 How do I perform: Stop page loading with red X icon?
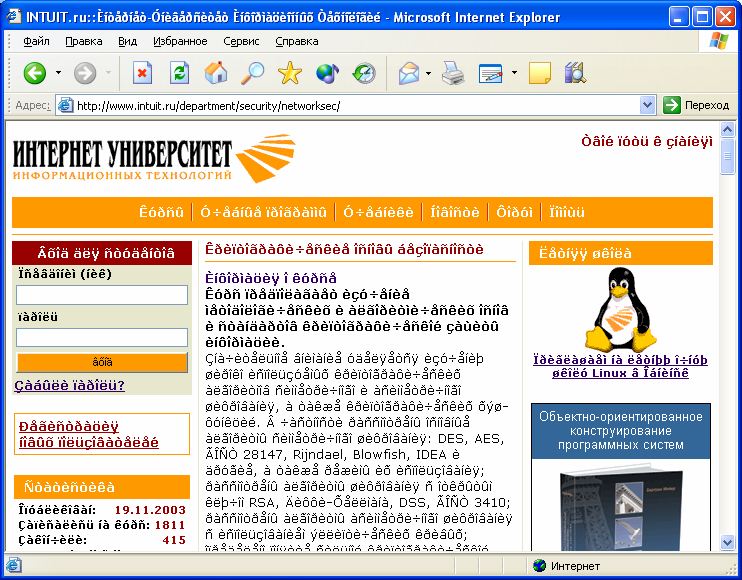tap(142, 73)
